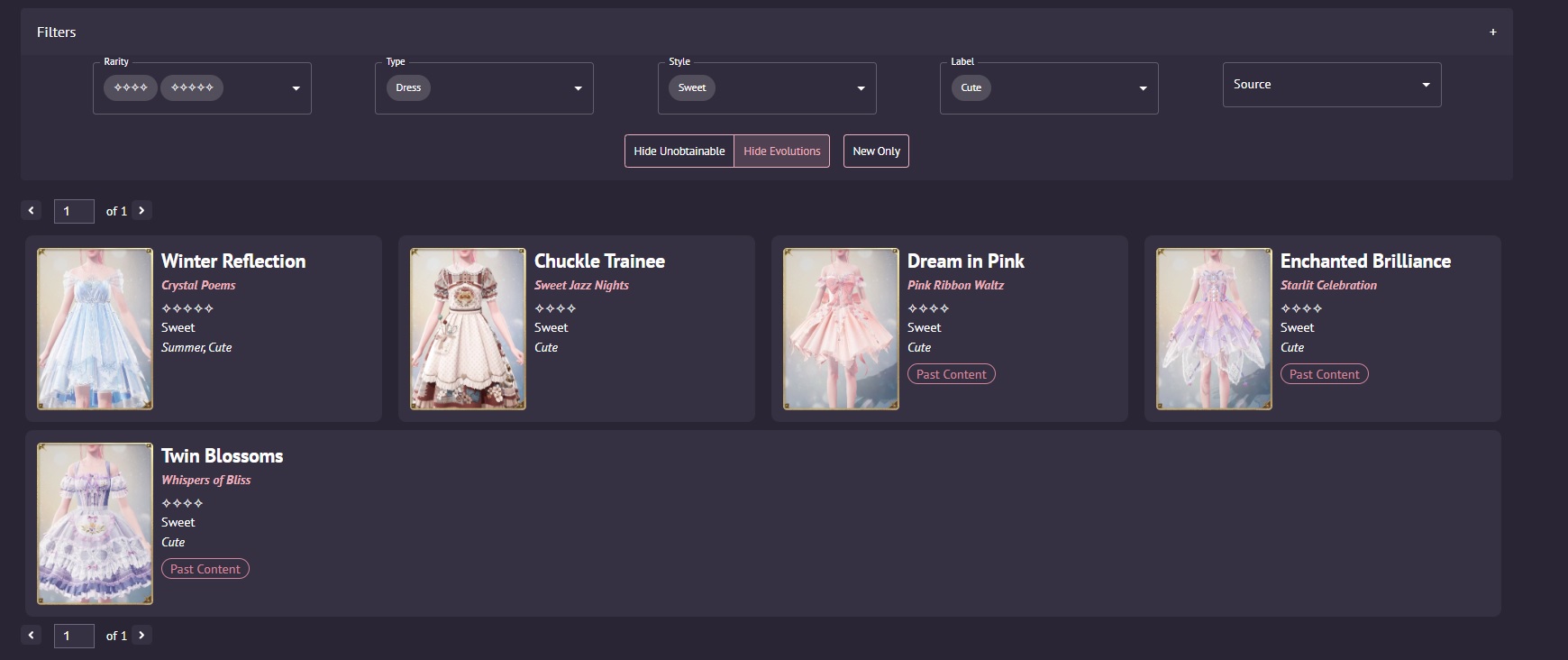Click Past Content tag on Dream in Pink
Viewport: 1568px width, 660px height.
[951, 374]
